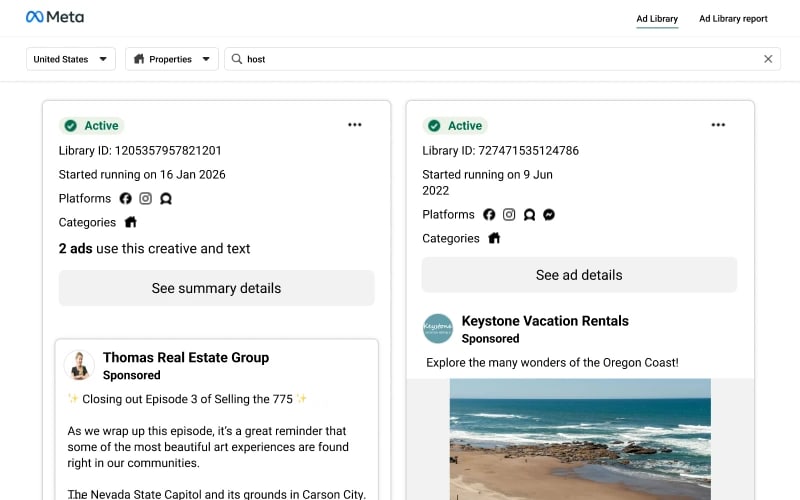Image resolution: width=800 pixels, height=500 pixels.
Task: Click 'Explore the many wonders of the Oregon Coast!'
Action: tap(552, 363)
